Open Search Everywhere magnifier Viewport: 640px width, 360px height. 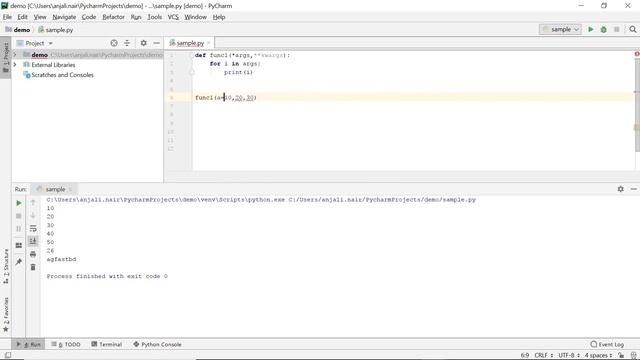pyautogui.click(x=633, y=29)
